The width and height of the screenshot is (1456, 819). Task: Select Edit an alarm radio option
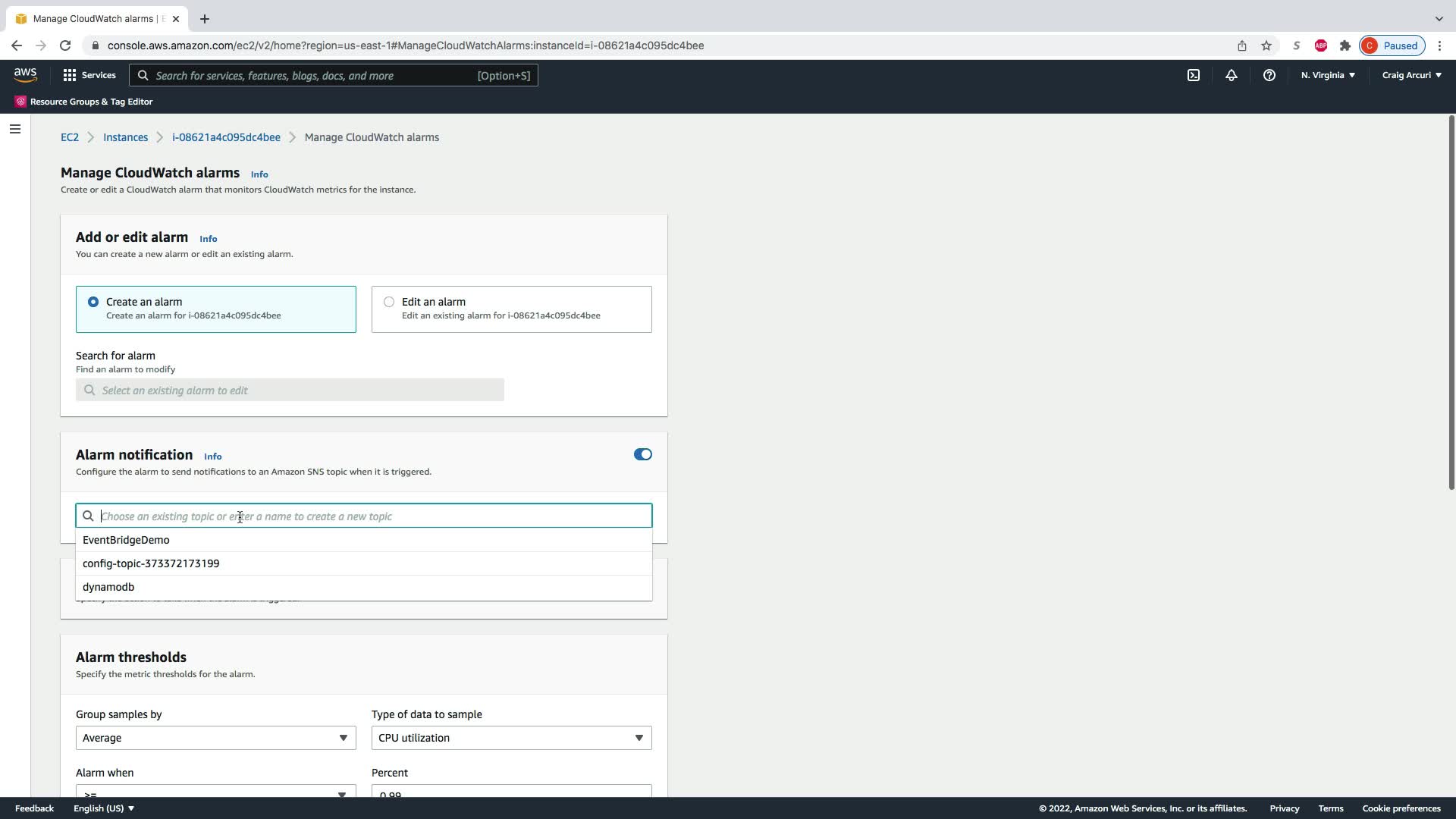[x=389, y=302]
